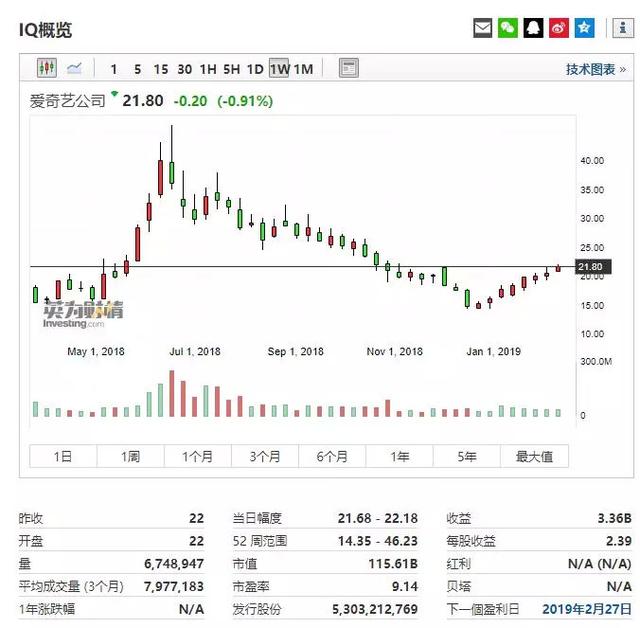
Task: Click the 5,303,212,769 shares outstanding value
Action: tap(375, 609)
